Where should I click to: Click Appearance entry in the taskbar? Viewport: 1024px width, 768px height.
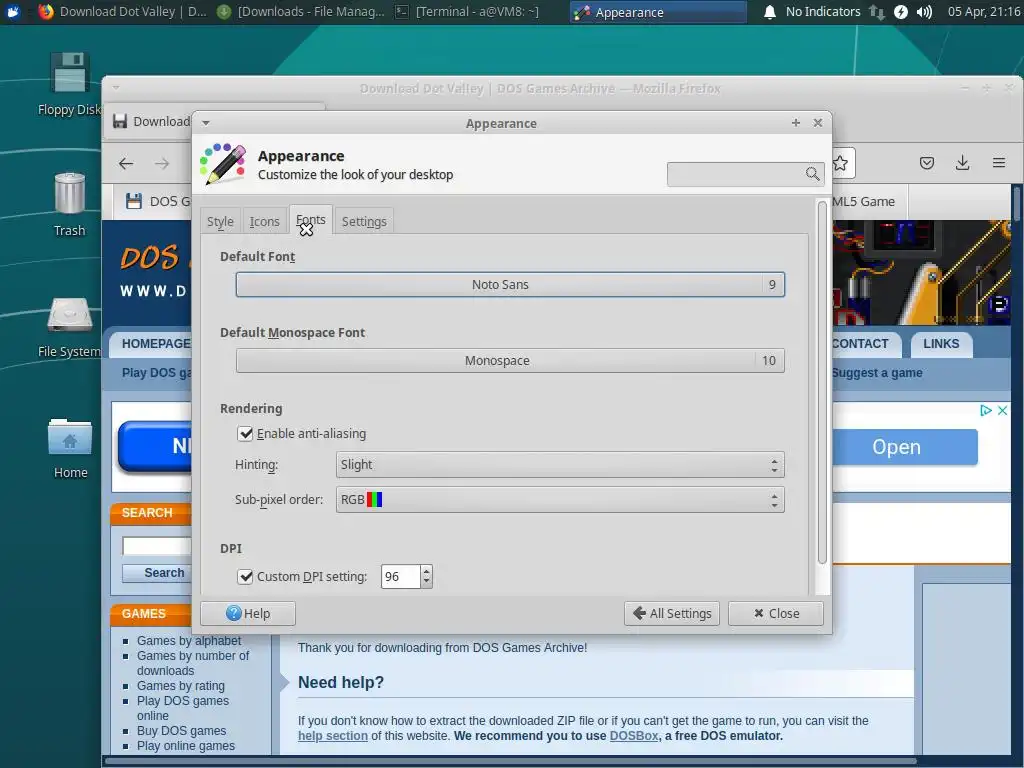(658, 12)
